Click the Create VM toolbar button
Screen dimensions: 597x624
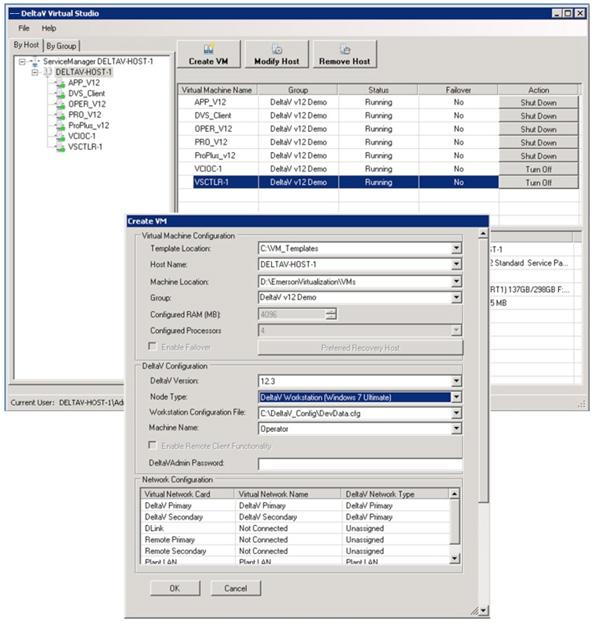[x=209, y=54]
